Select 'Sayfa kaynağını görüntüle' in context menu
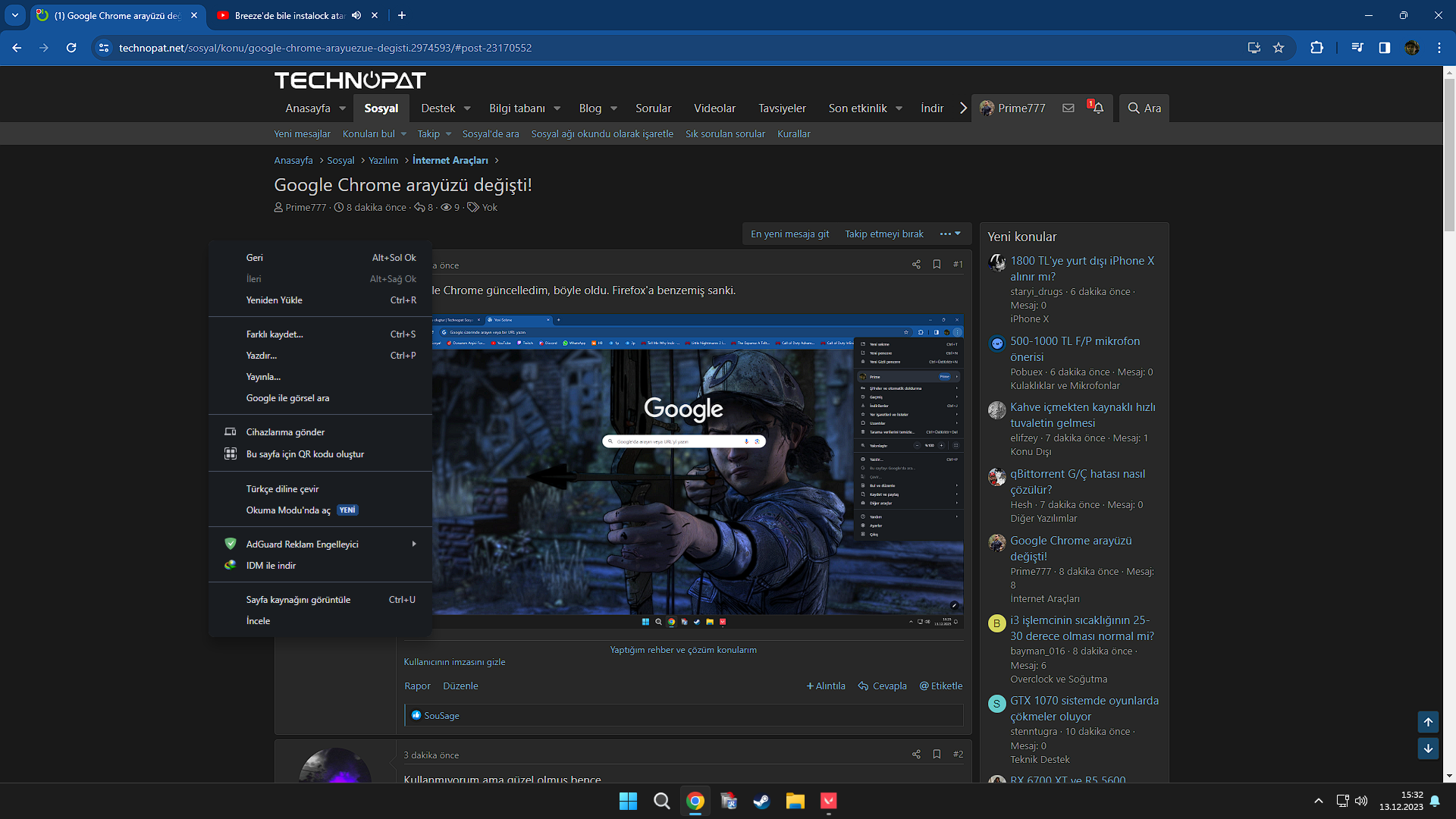 pos(298,600)
